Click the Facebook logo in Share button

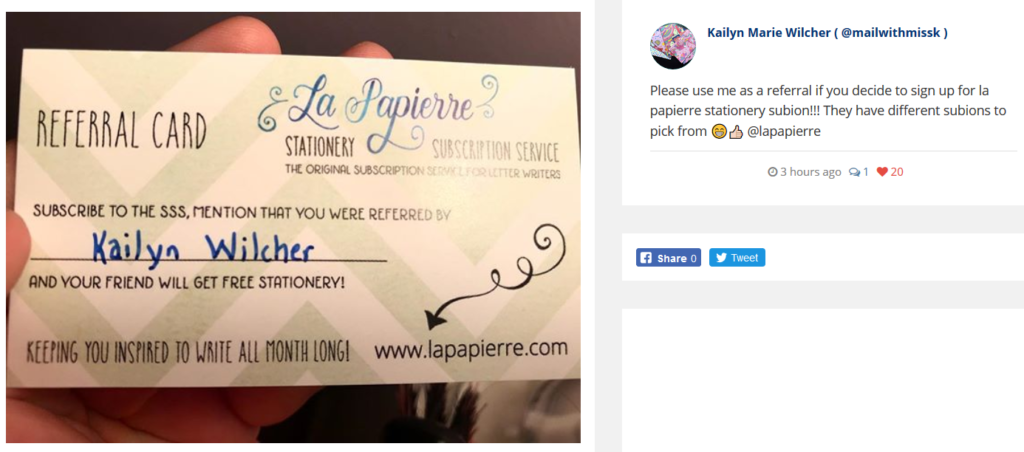point(646,257)
